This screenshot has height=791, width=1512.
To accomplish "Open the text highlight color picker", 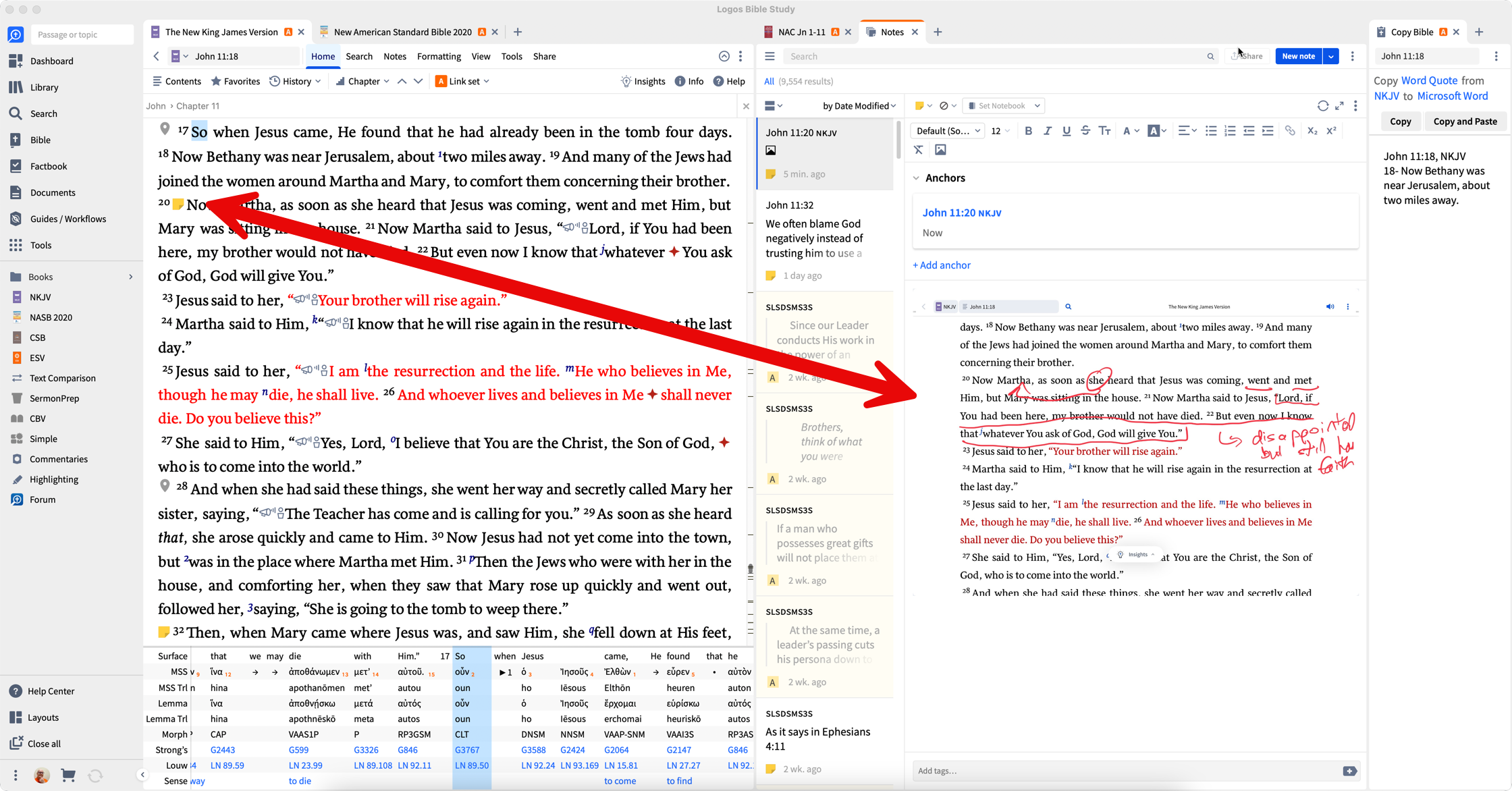I will 1156,131.
